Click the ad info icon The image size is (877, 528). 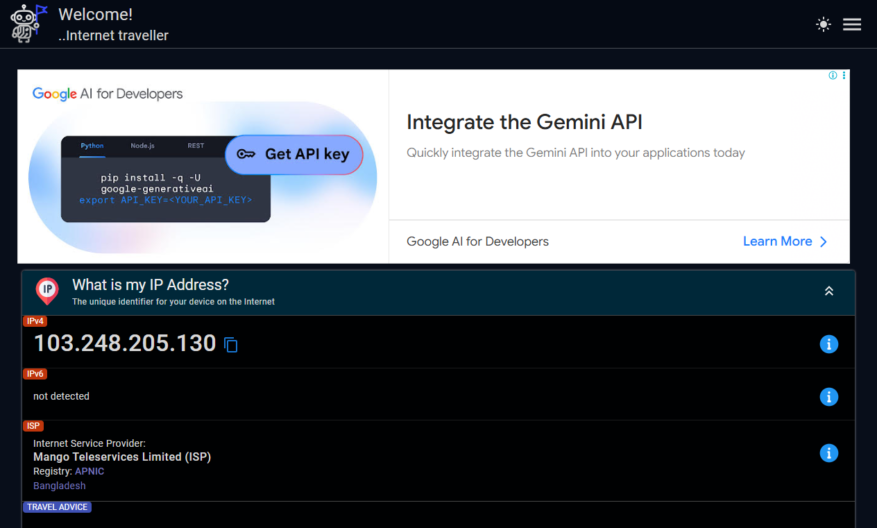point(832,76)
